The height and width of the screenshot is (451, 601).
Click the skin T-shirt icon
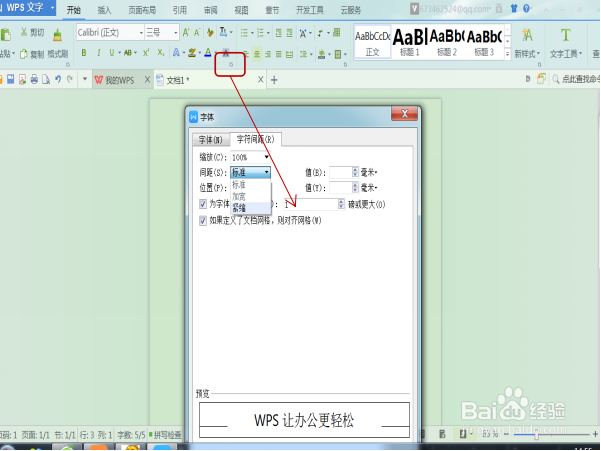514,8
